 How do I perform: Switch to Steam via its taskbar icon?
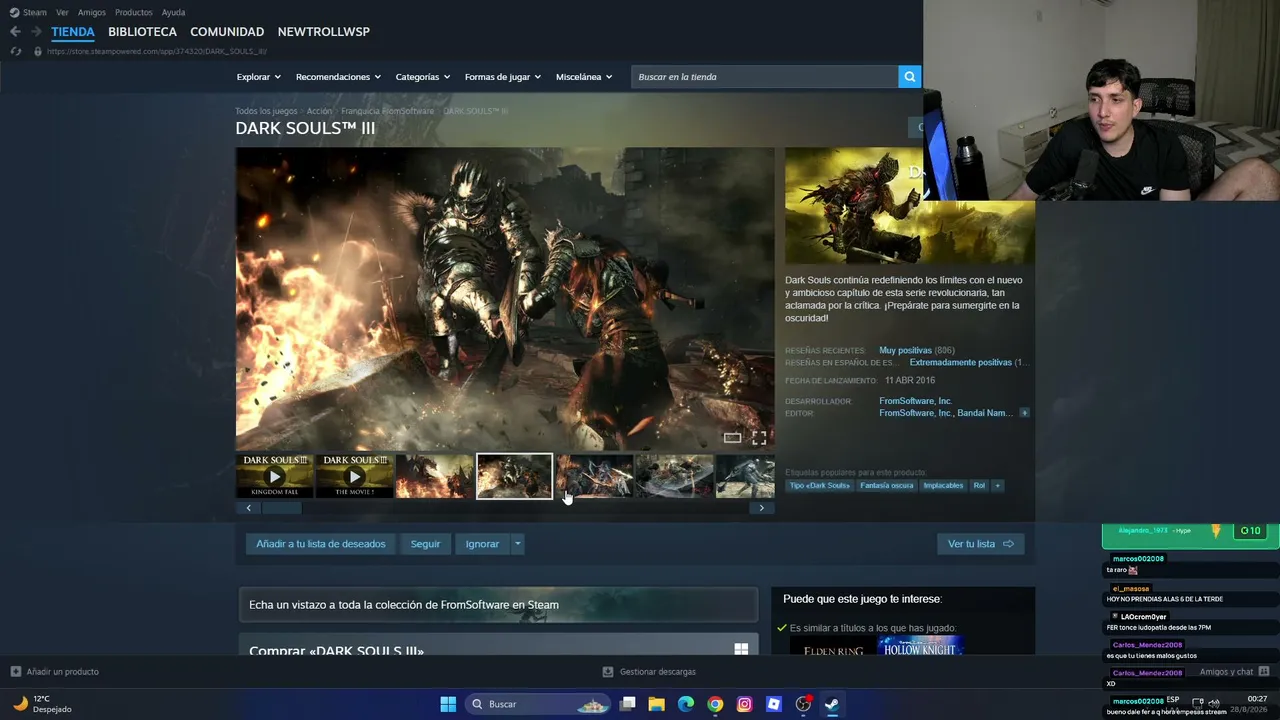[x=832, y=704]
